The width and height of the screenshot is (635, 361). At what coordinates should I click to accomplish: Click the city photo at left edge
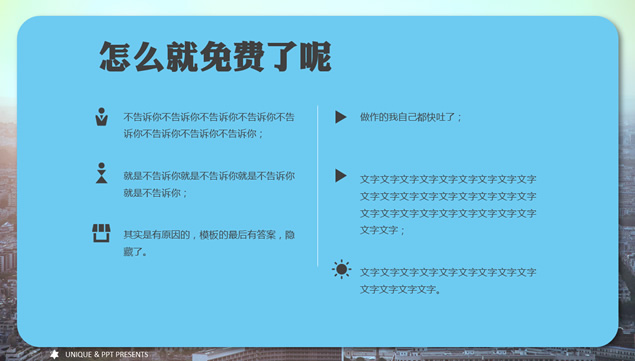(8, 227)
